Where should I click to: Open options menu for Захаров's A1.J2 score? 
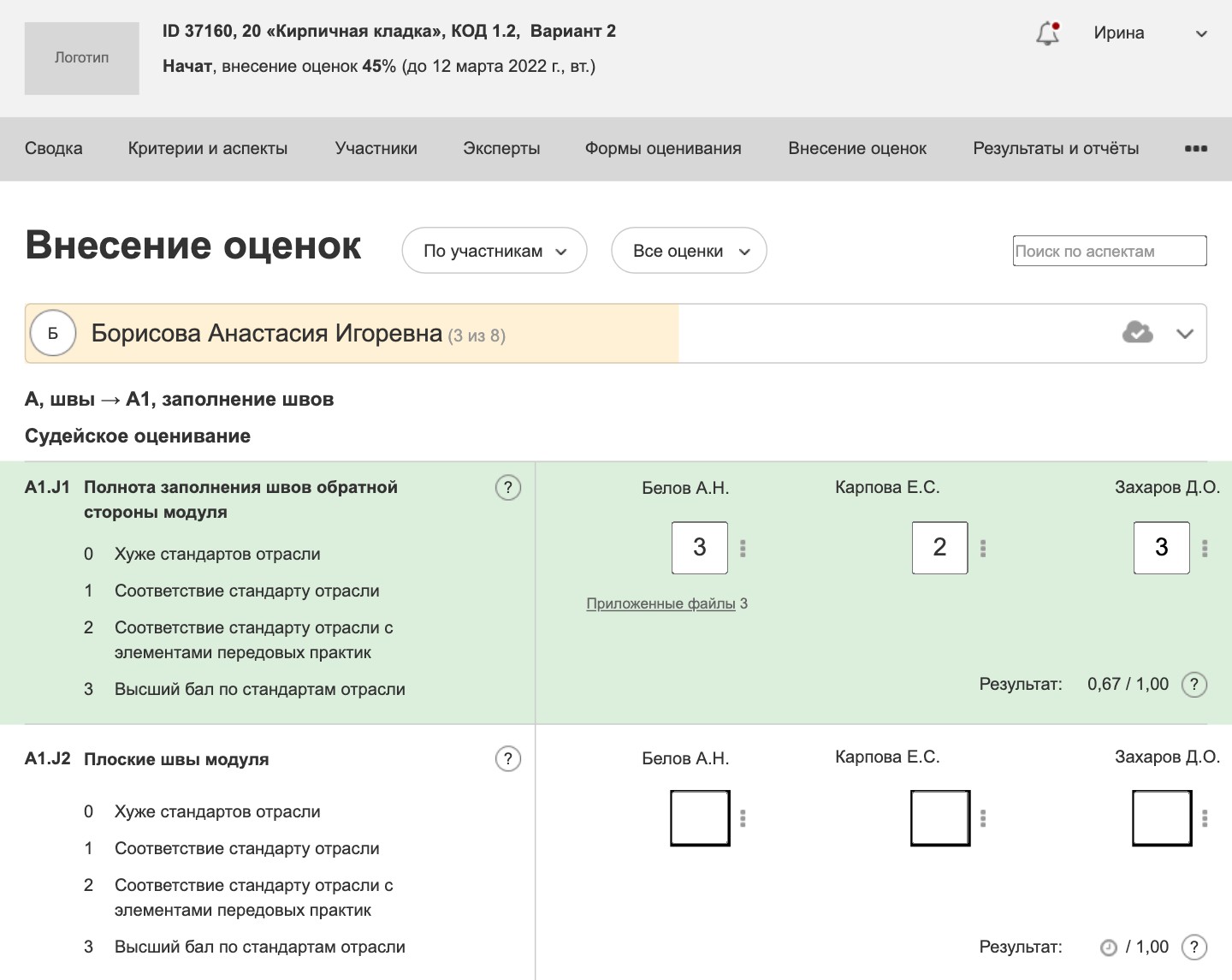(1205, 818)
